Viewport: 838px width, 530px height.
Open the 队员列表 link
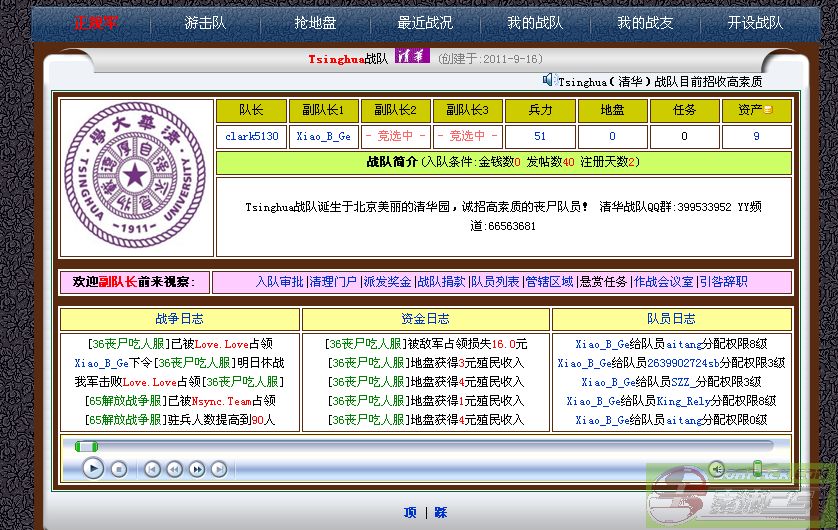(x=495, y=282)
